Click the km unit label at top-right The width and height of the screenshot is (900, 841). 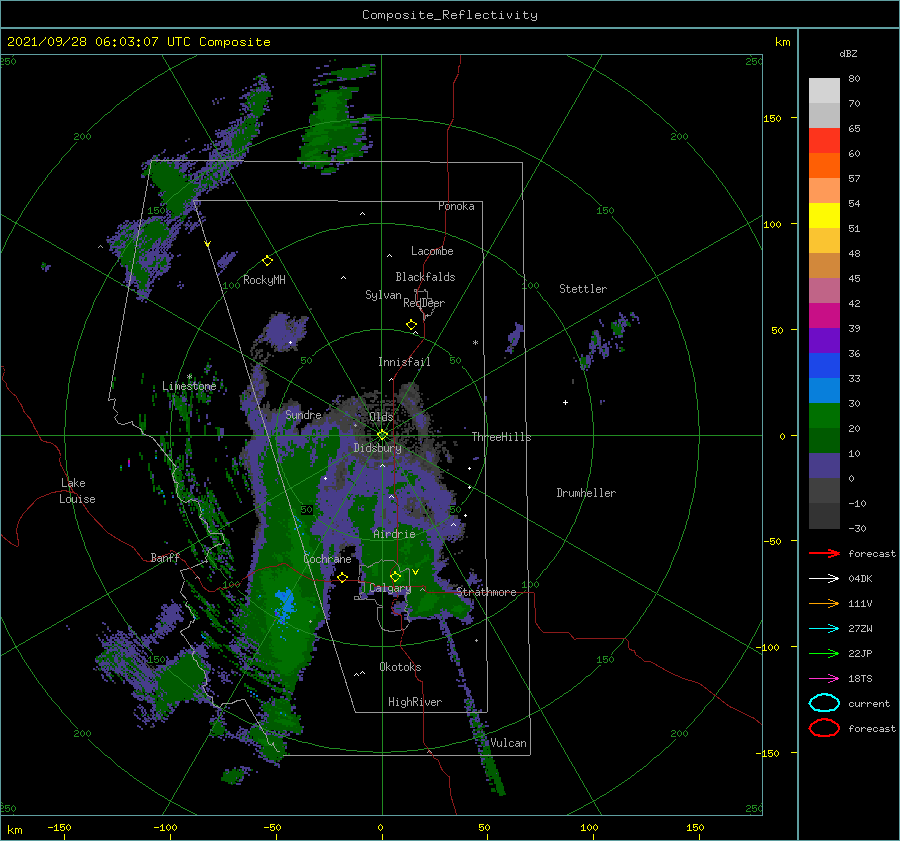tap(782, 42)
